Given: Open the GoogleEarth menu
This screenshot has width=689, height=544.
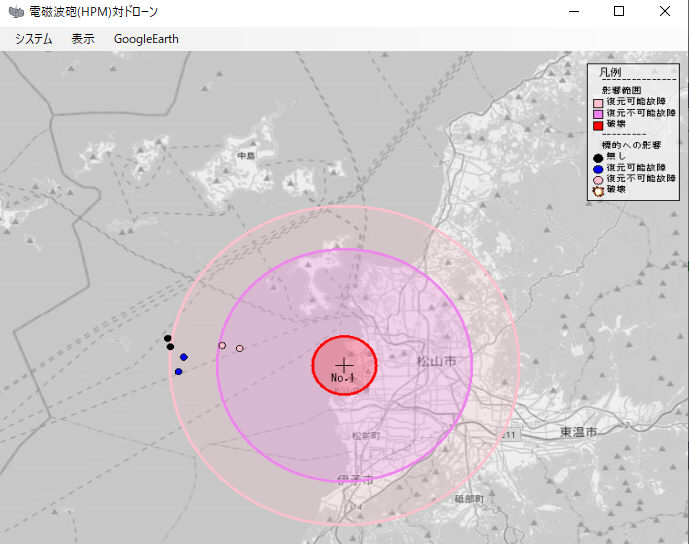Looking at the screenshot, I should (x=146, y=39).
